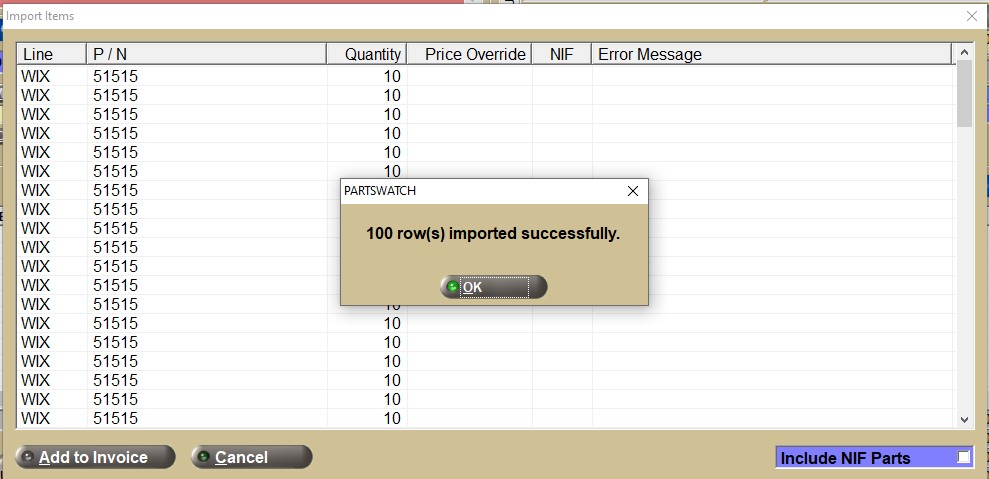Click the scroll up arrow of the item list
The width and height of the screenshot is (989, 479).
(x=964, y=51)
